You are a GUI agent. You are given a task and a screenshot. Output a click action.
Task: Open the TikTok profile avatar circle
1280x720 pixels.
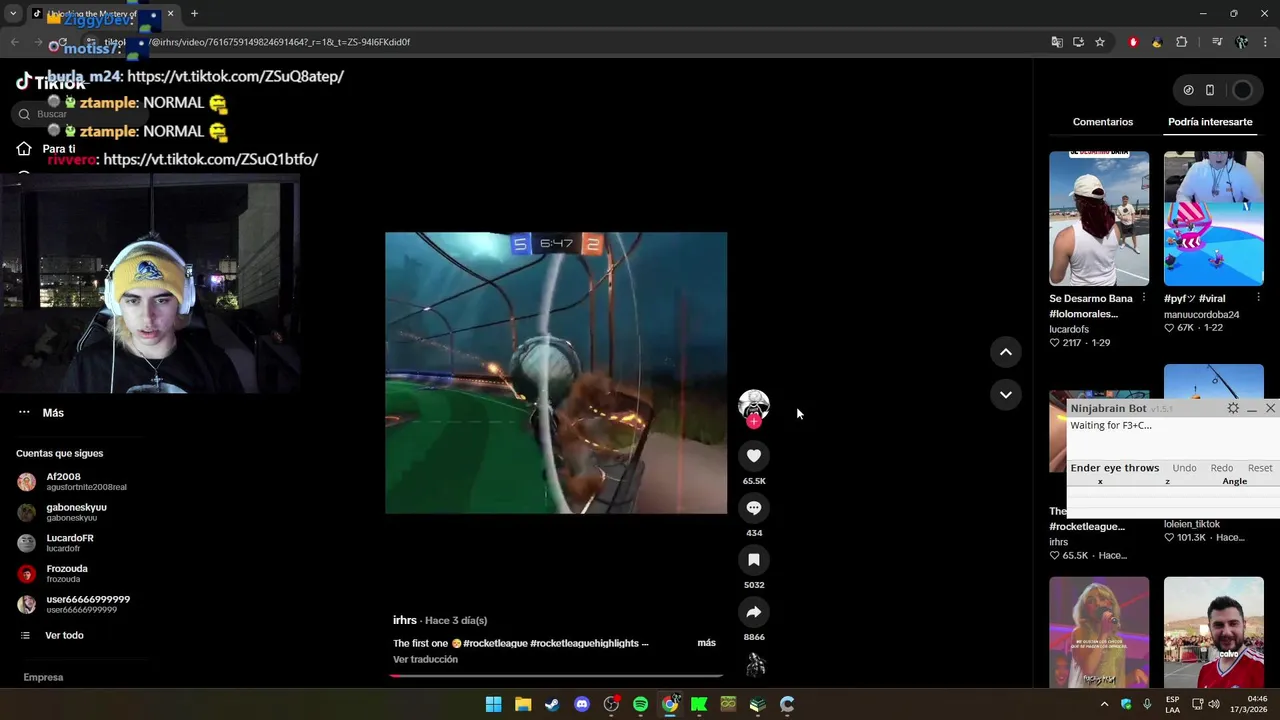[x=1242, y=90]
